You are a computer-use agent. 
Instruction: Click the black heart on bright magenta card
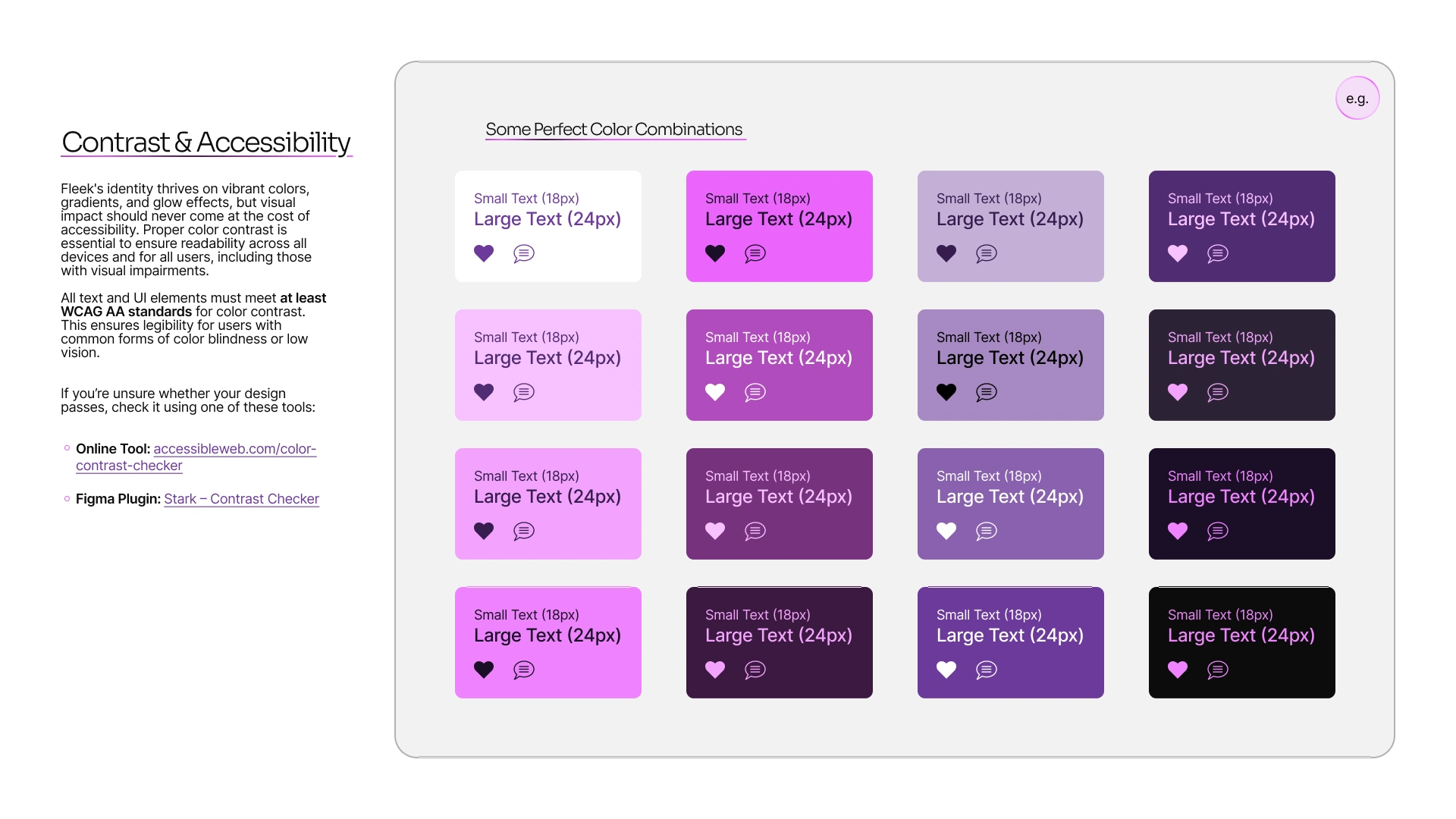(715, 253)
